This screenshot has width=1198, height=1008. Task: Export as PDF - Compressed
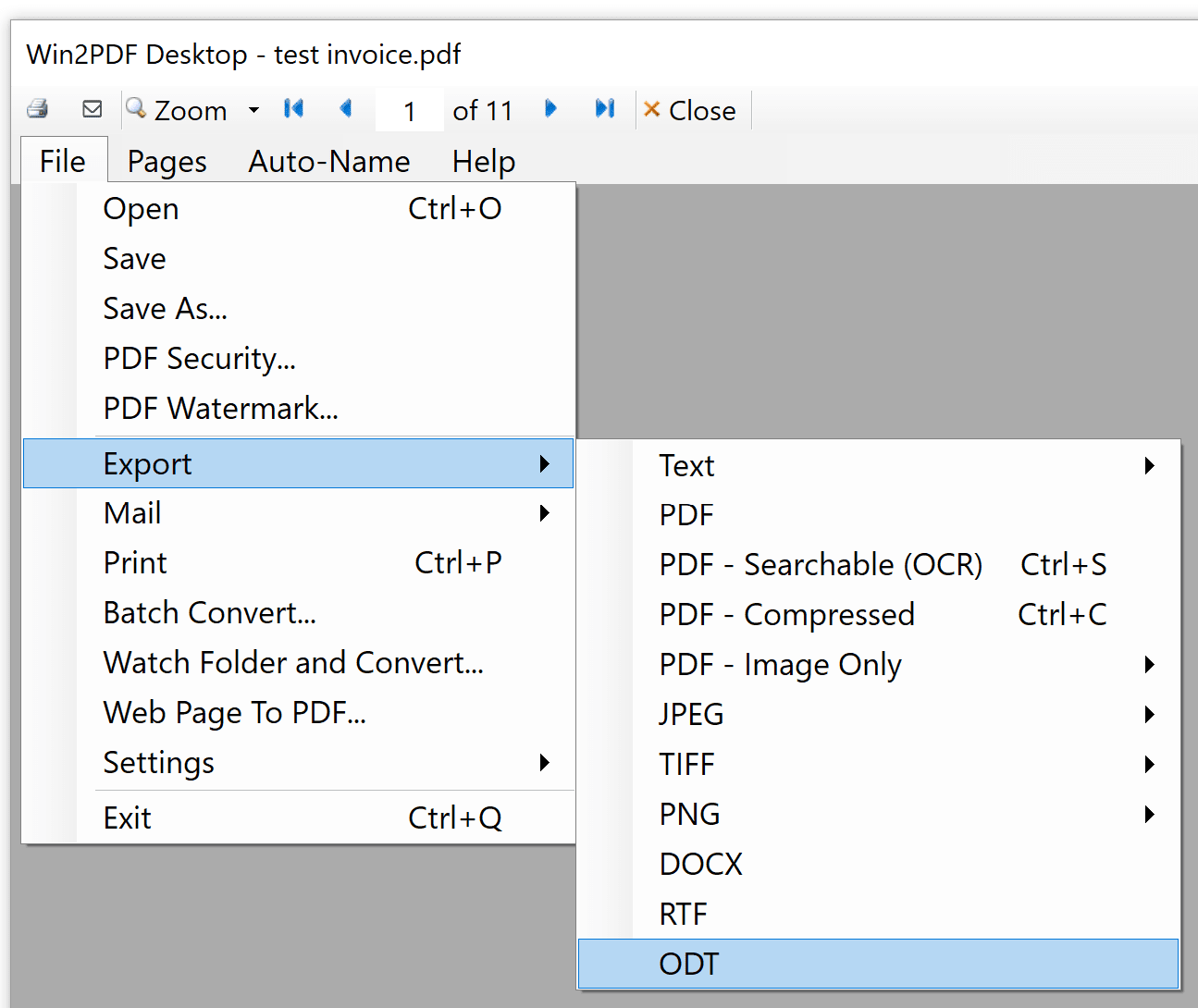click(x=879, y=615)
